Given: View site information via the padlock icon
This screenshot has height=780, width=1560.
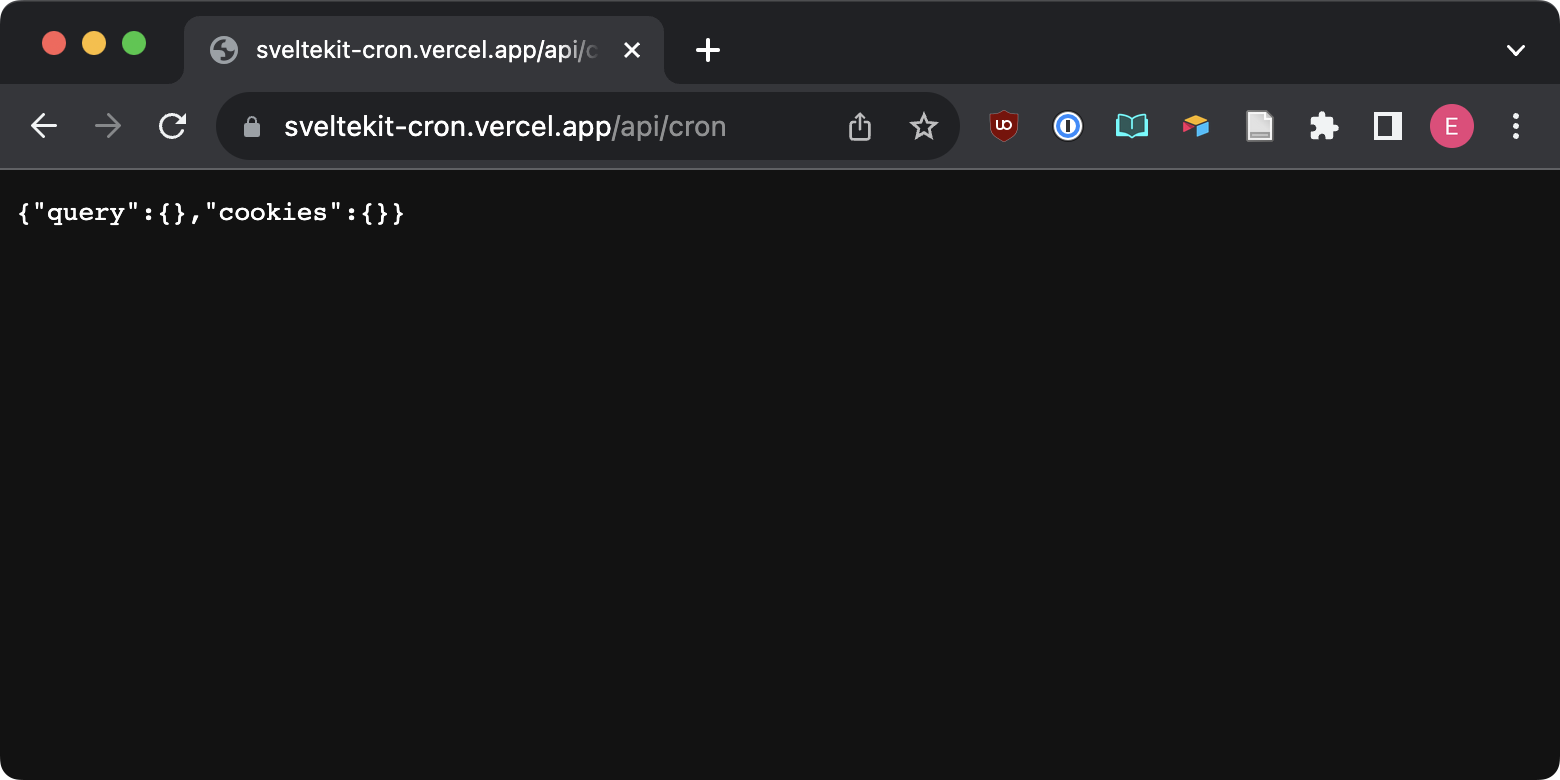Looking at the screenshot, I should (250, 126).
